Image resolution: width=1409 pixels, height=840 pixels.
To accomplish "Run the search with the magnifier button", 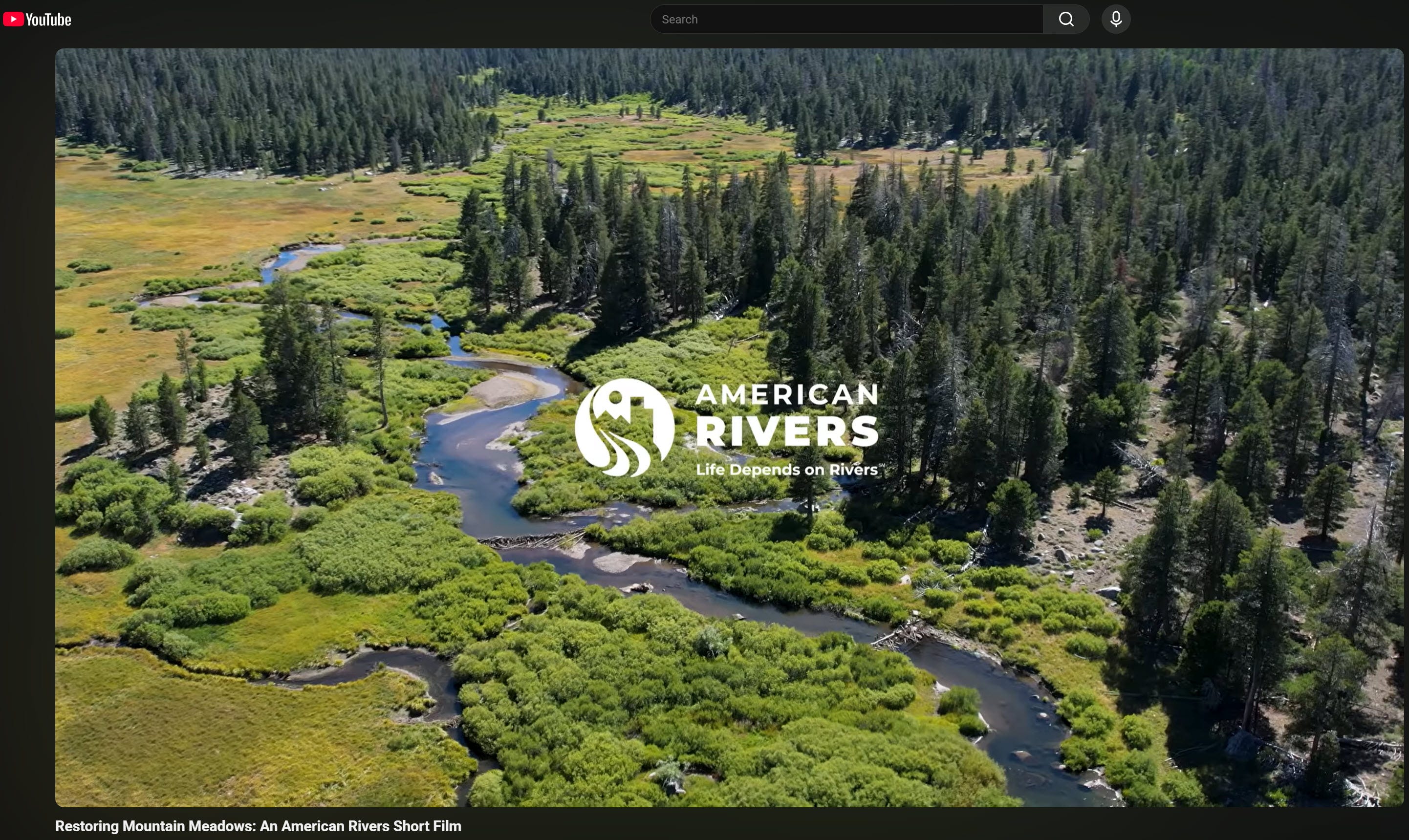I will [1066, 19].
